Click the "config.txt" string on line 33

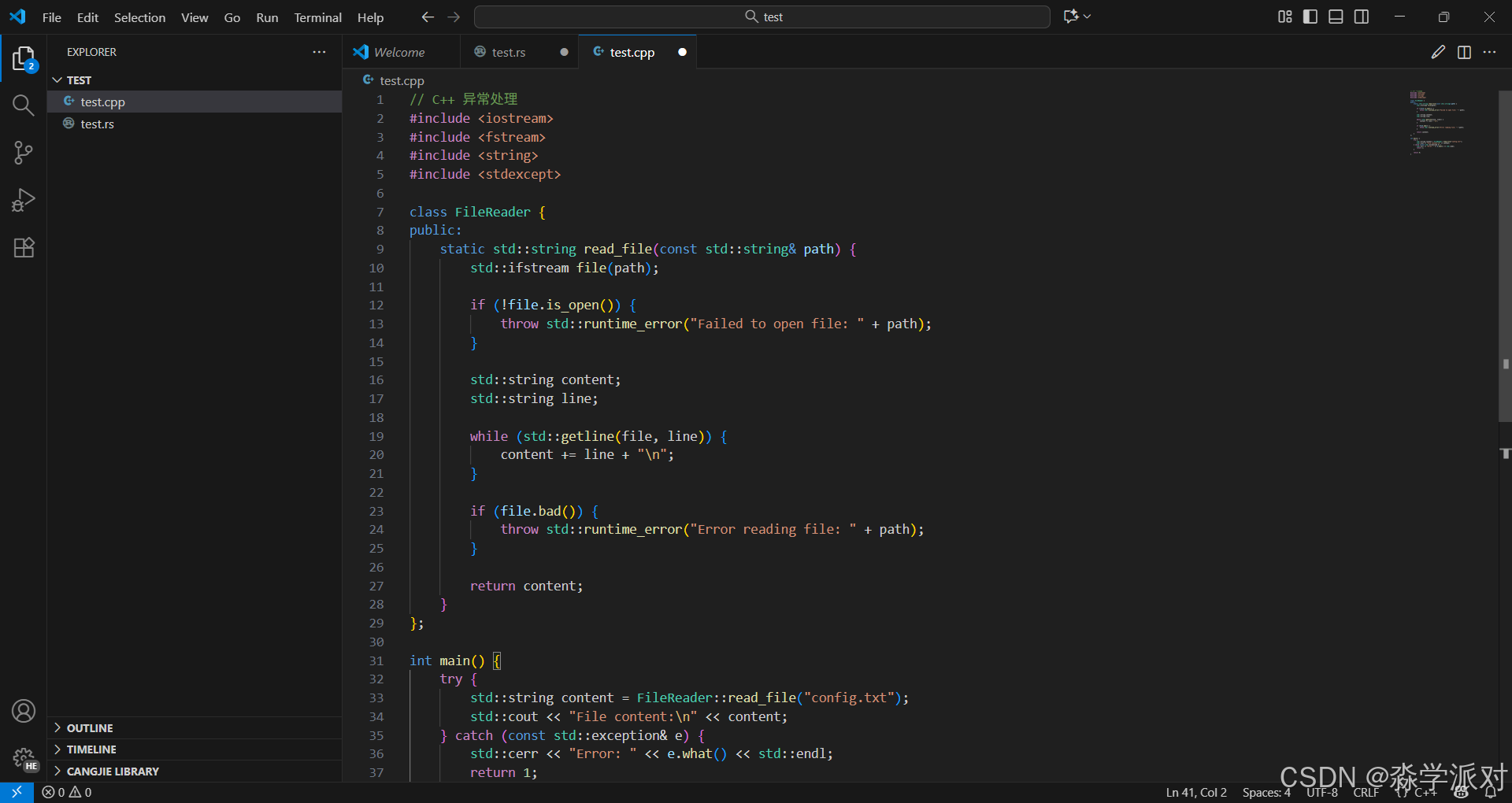point(849,698)
